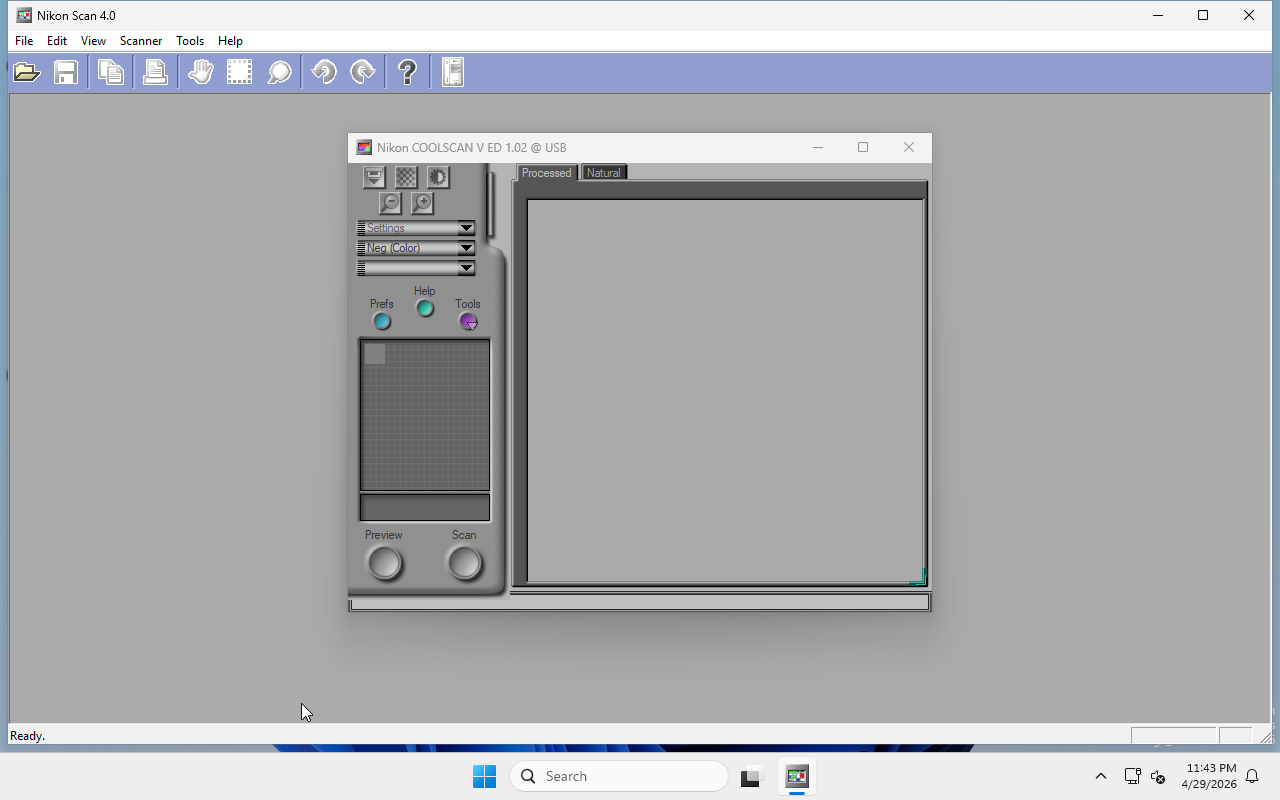Viewport: 1280px width, 800px height.
Task: Rotate image 90 degrees clockwise
Action: (x=363, y=72)
